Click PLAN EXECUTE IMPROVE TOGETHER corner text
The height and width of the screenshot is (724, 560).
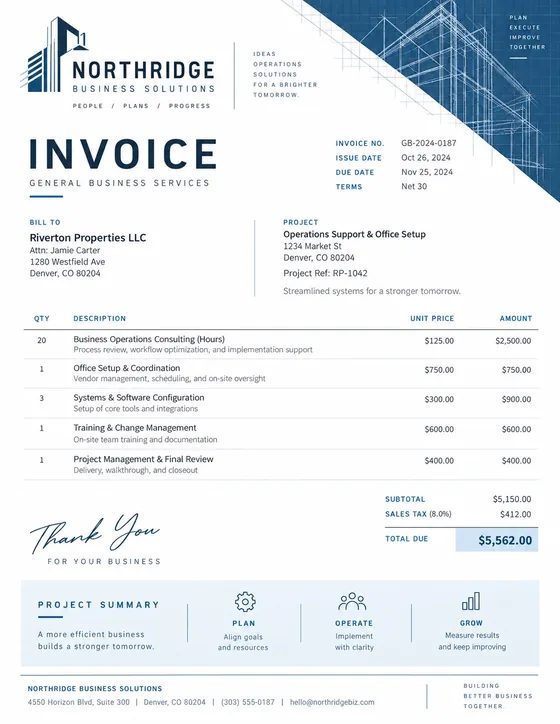pyautogui.click(x=527, y=32)
